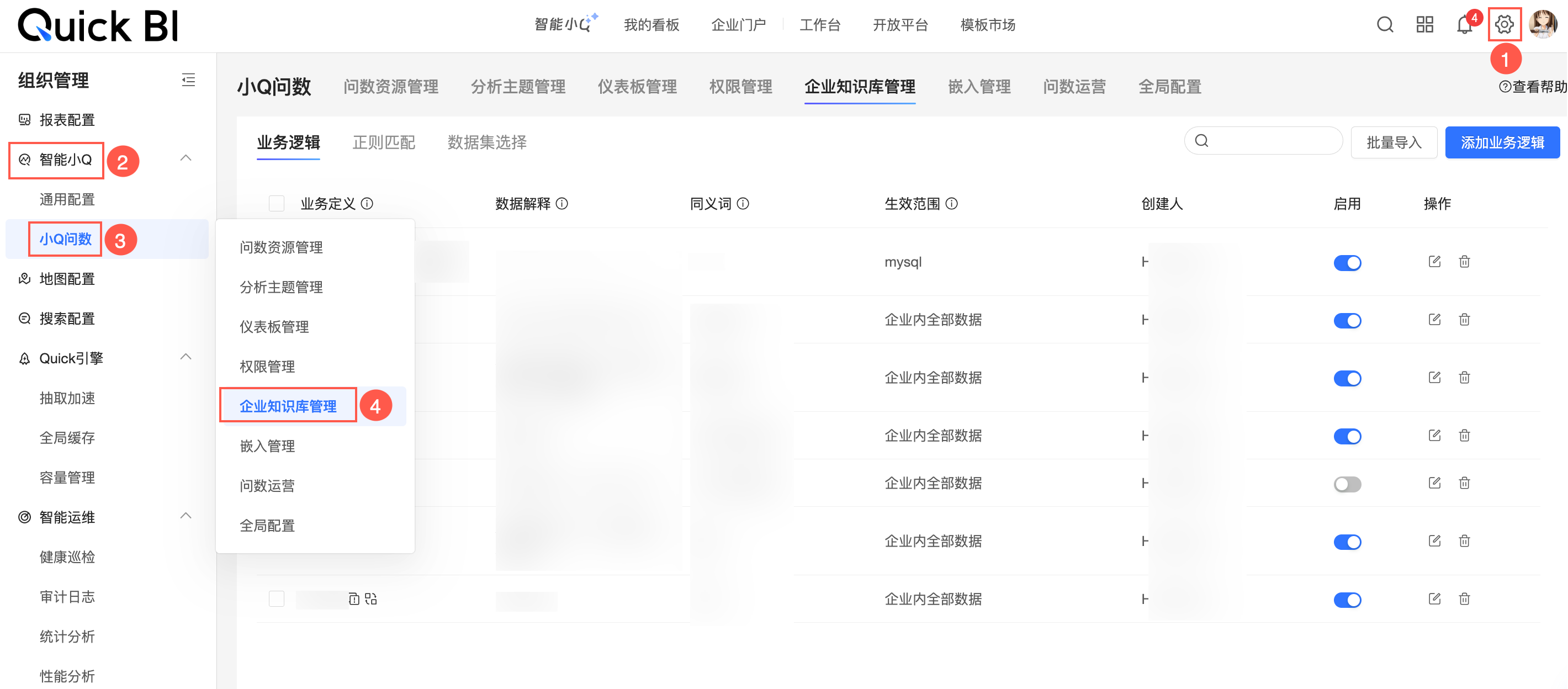Collapse the 智能运维 section

click(186, 516)
